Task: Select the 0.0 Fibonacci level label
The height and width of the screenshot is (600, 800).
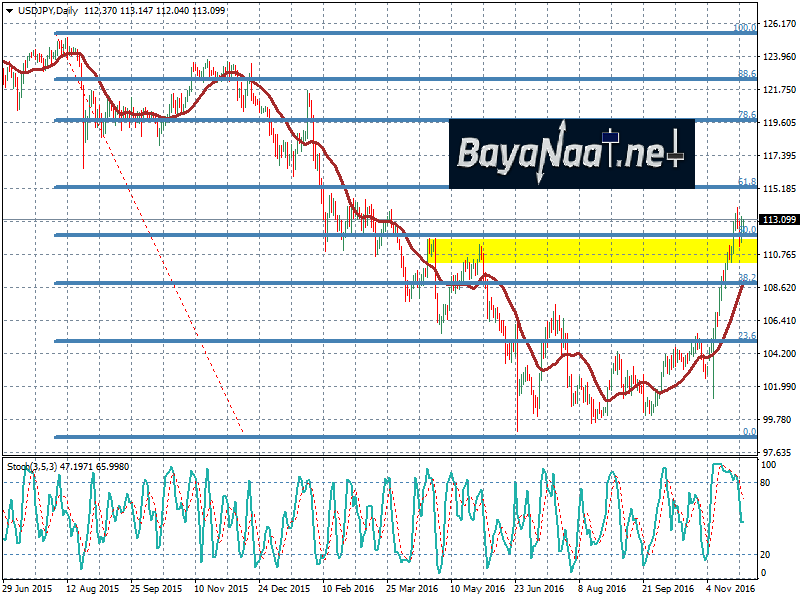Action: (748, 432)
